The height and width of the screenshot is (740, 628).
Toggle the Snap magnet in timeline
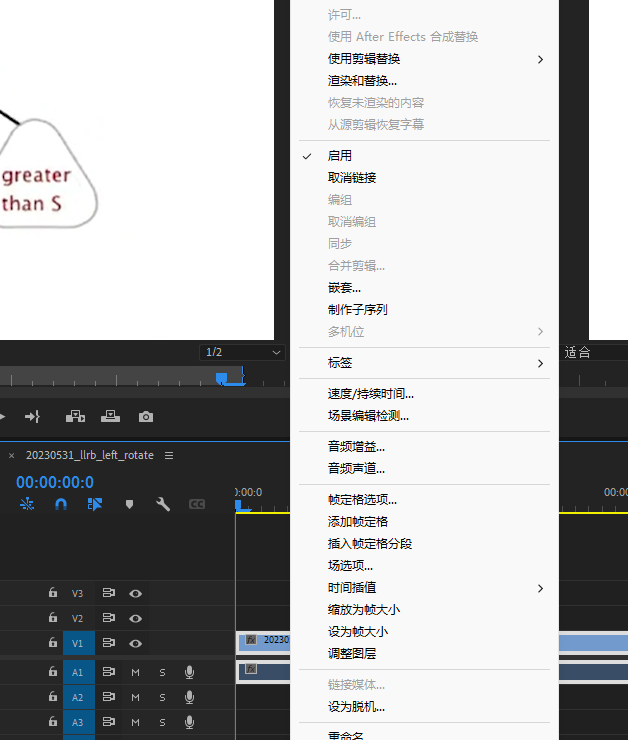[61, 504]
